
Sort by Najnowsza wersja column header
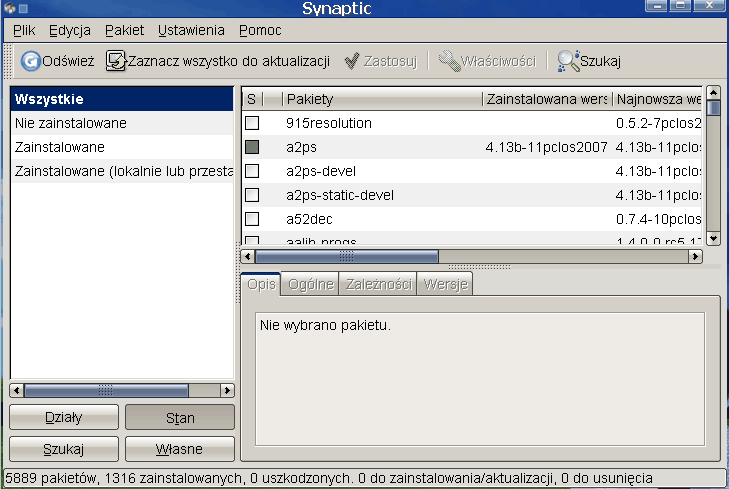point(657,99)
